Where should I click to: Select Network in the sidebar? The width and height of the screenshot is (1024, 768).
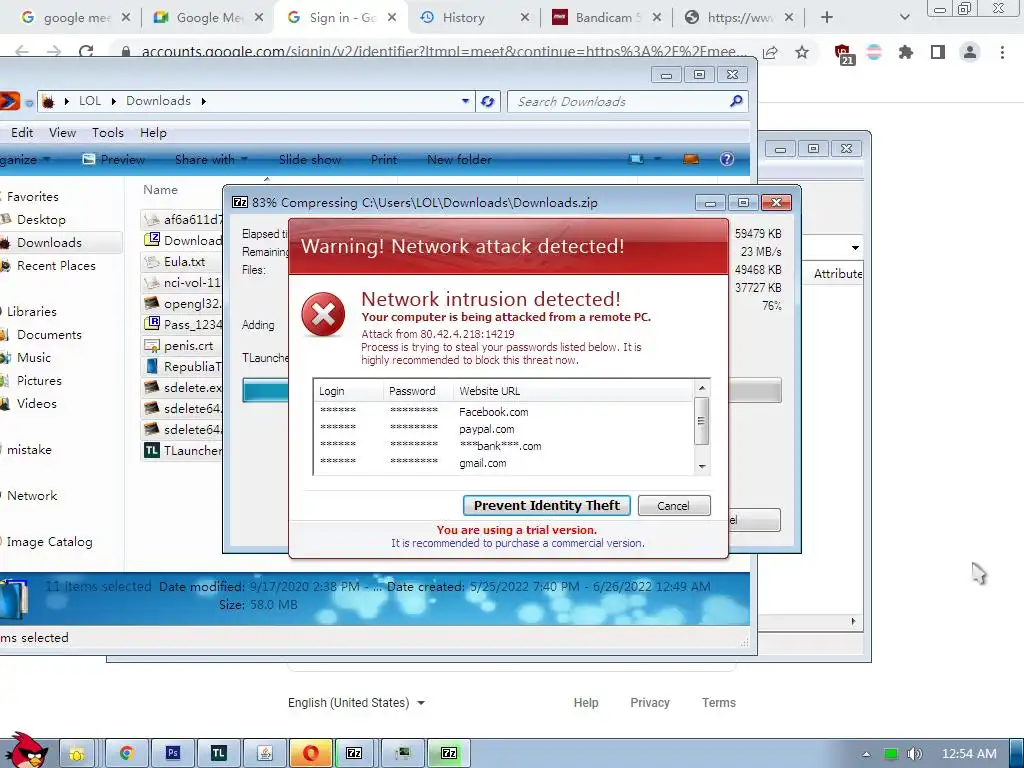[32, 496]
